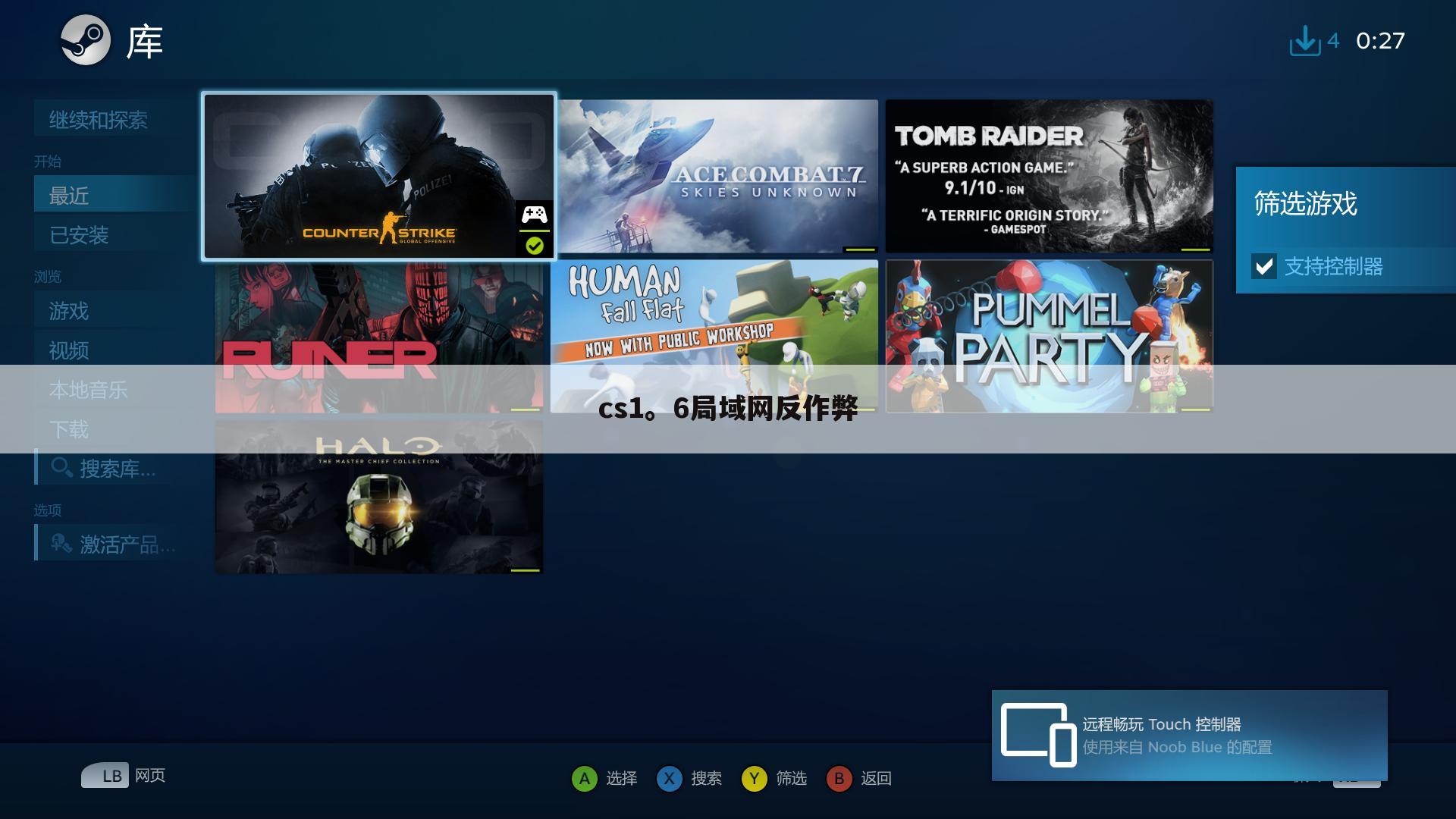Open the 远程畅玩 Touch 控制器 notification

coord(1190,735)
